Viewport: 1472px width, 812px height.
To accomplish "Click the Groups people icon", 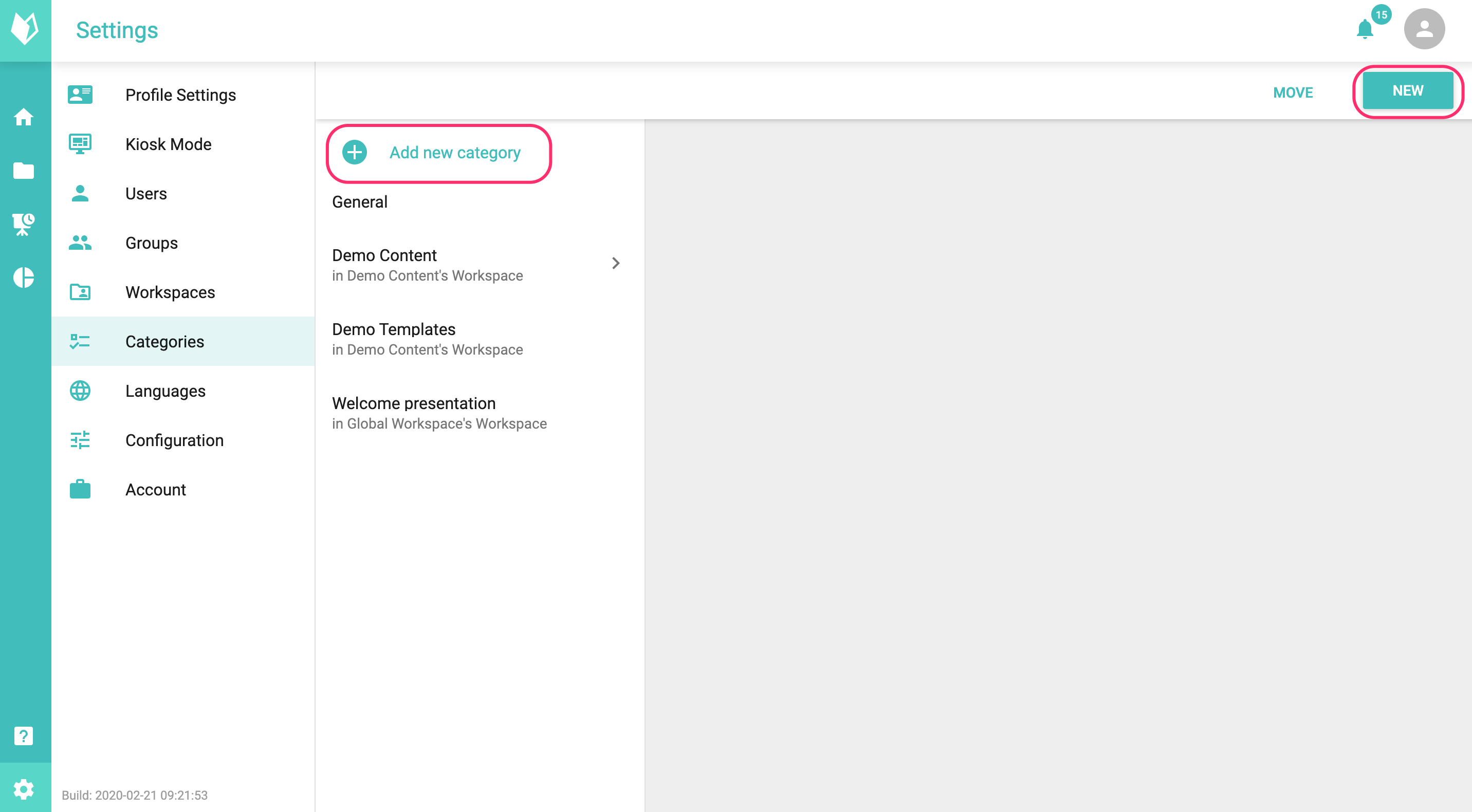I will pos(80,242).
